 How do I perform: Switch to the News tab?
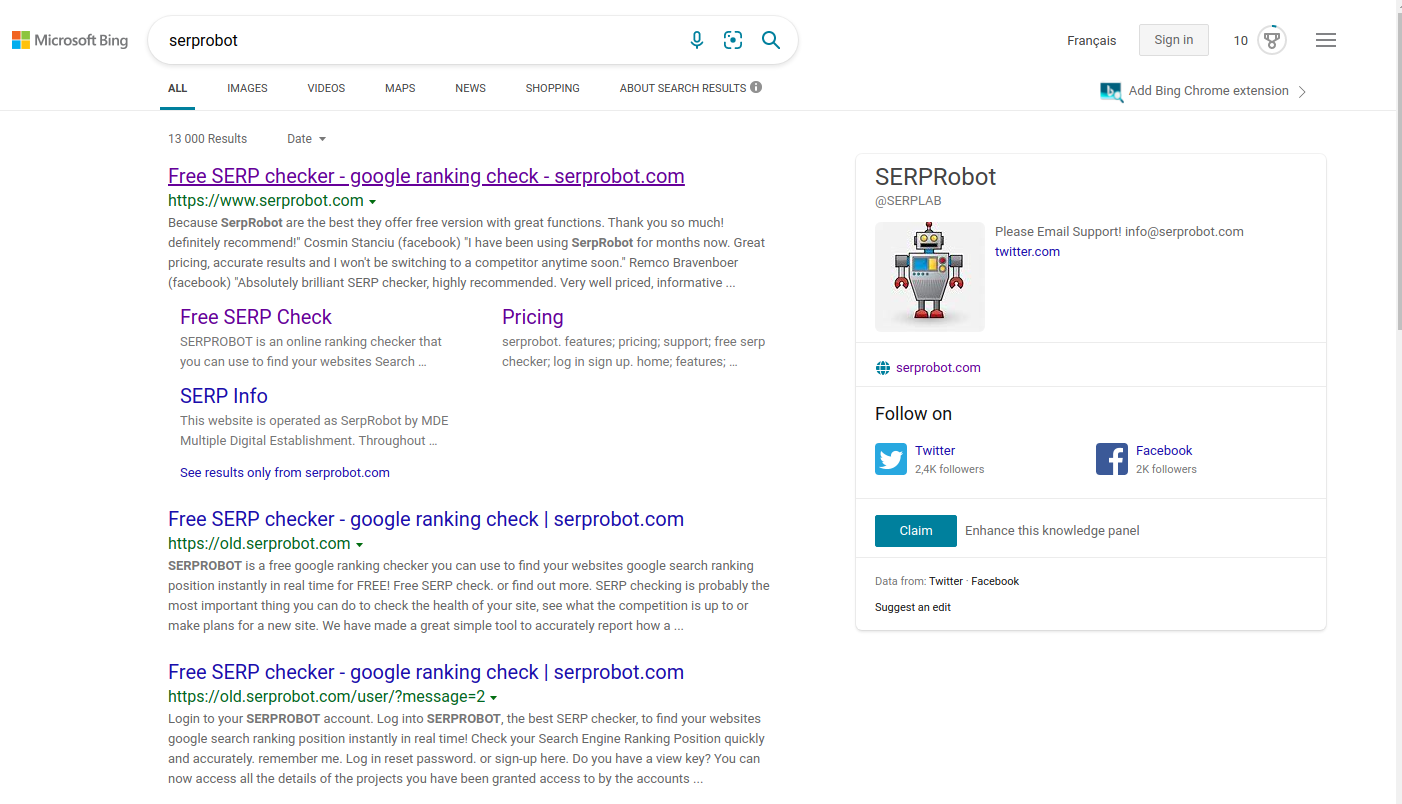click(470, 88)
